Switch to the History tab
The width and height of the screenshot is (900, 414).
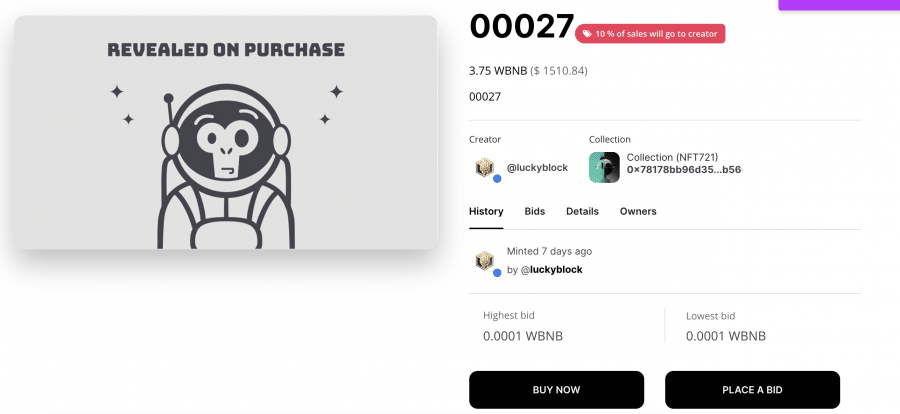[x=486, y=211]
